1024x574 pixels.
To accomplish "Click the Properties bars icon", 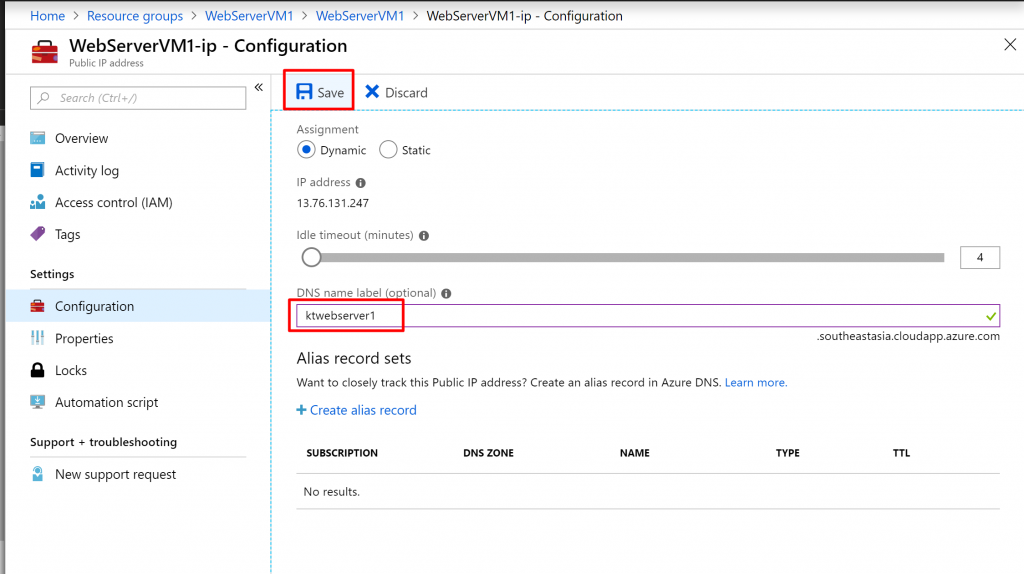I will 38,338.
